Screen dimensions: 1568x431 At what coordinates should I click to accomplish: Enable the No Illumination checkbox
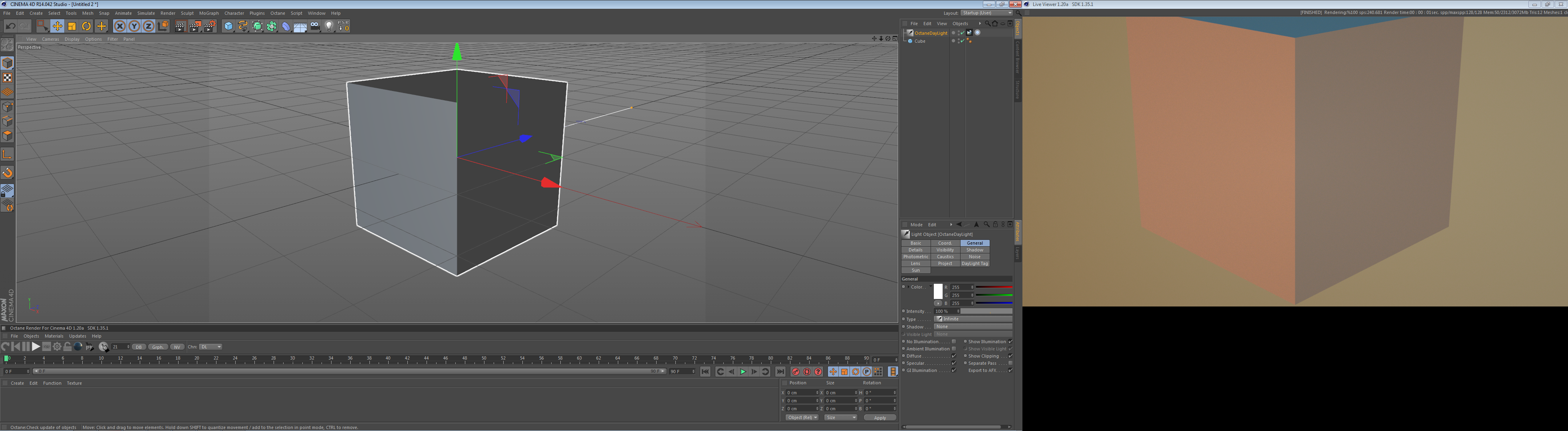pyautogui.click(x=954, y=342)
